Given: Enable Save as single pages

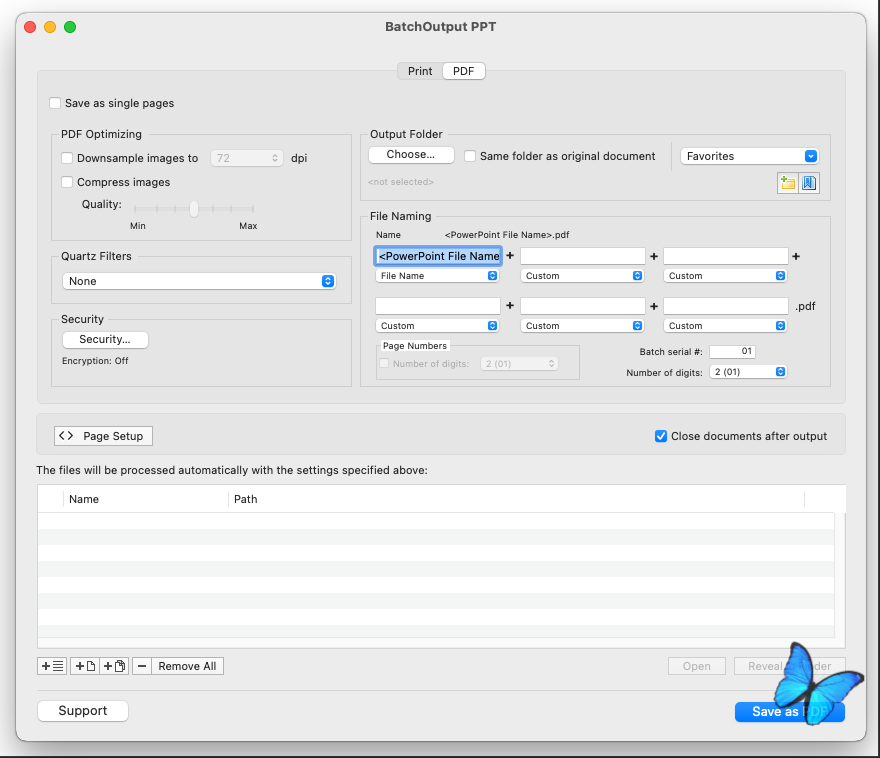Looking at the screenshot, I should point(55,103).
